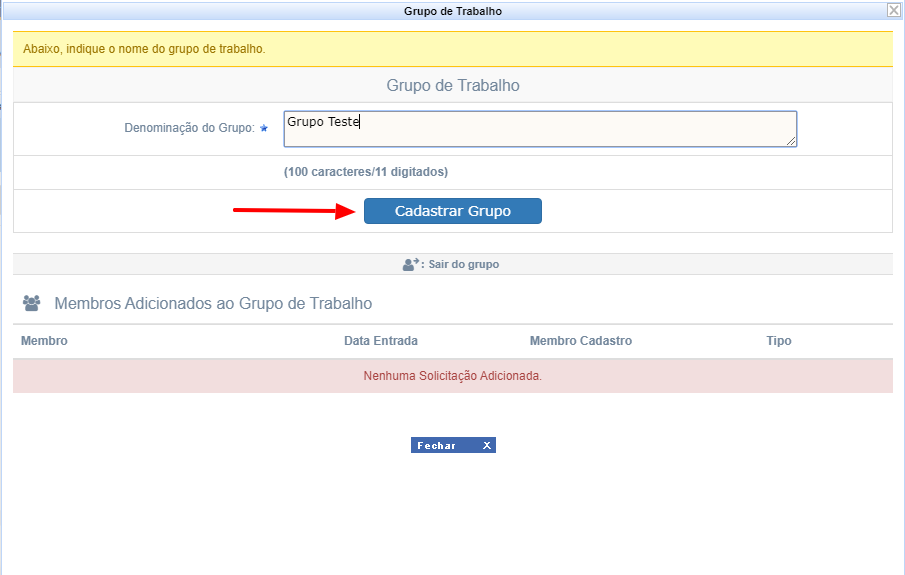Click the Fechar button label
Viewport: 905px width, 575px height.
(437, 446)
